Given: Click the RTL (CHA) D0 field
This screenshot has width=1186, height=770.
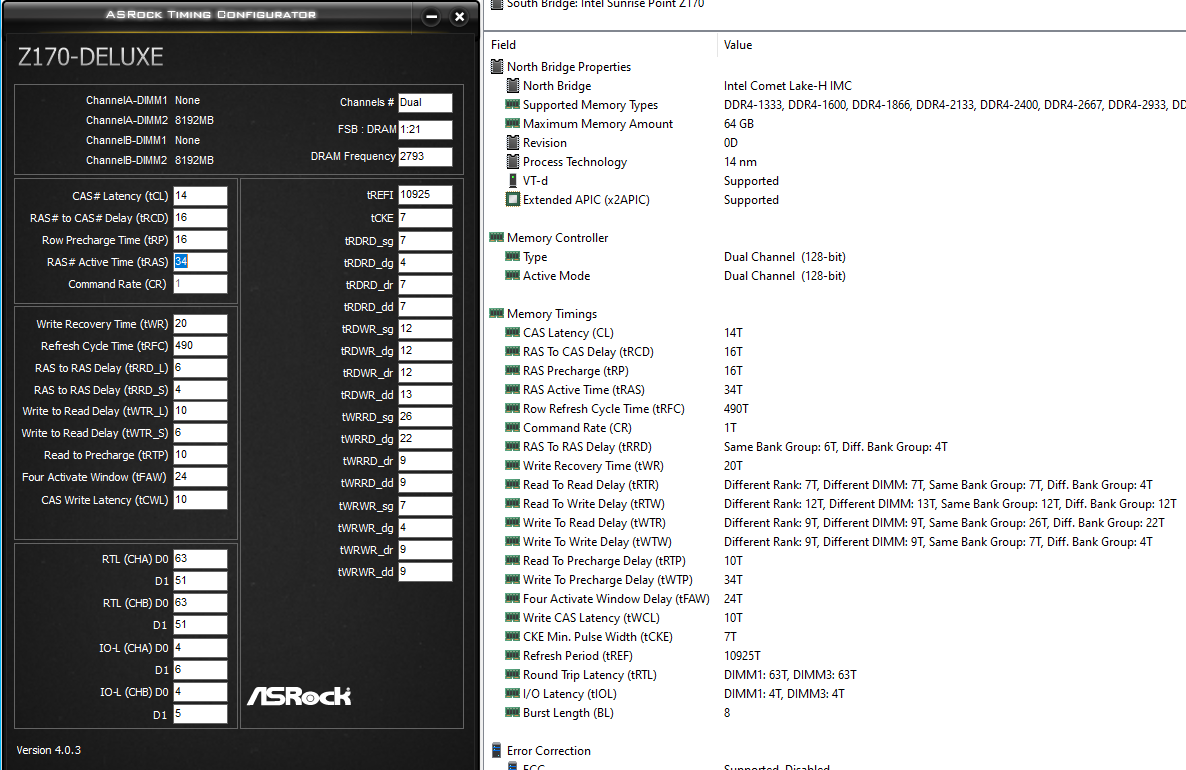Looking at the screenshot, I should tap(200, 558).
